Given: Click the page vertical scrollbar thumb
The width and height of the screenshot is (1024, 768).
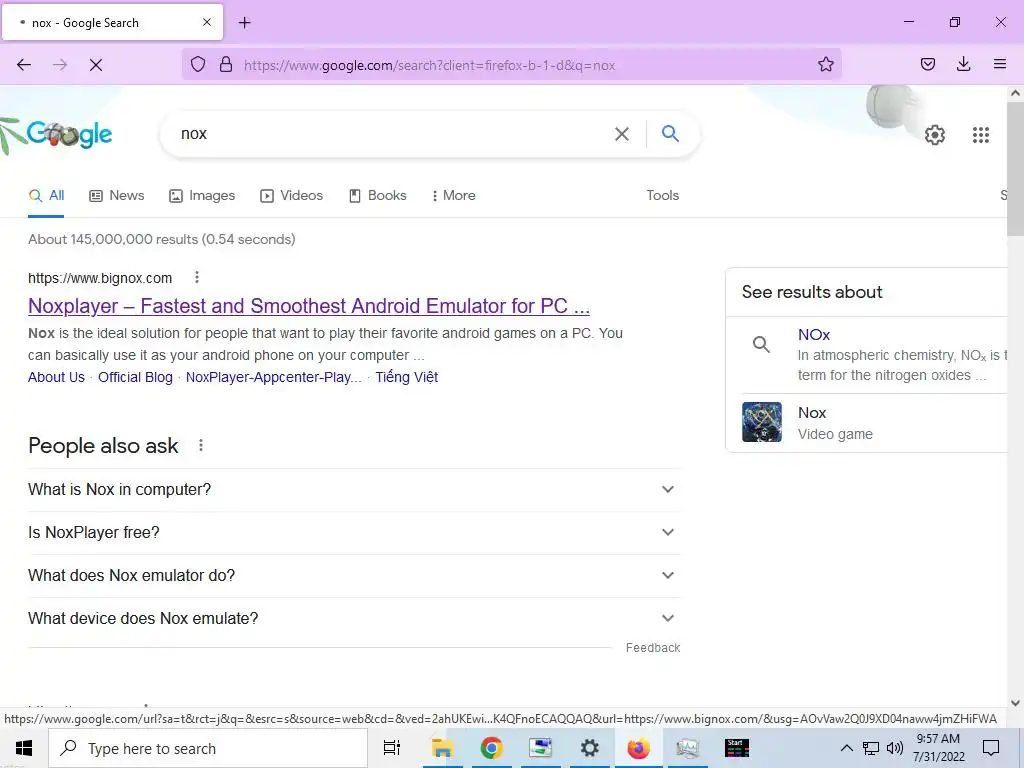Looking at the screenshot, I should point(1015,168).
